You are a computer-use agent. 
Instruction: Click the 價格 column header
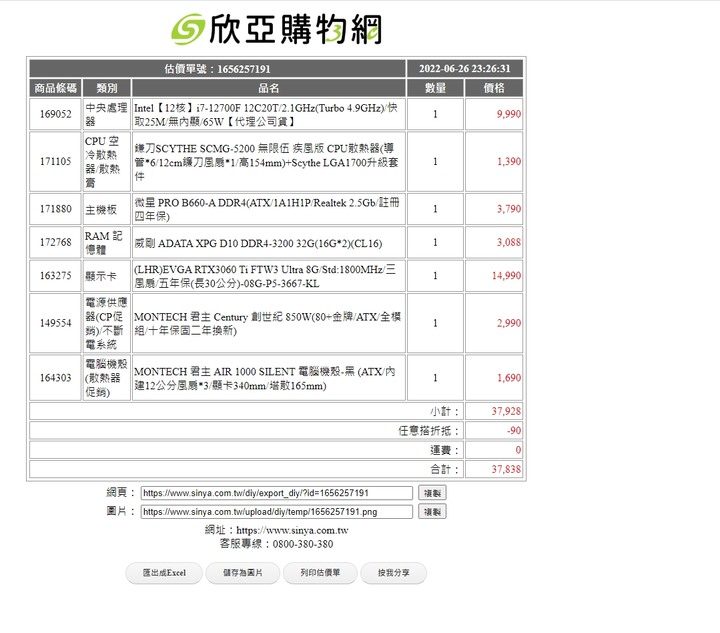(x=494, y=88)
